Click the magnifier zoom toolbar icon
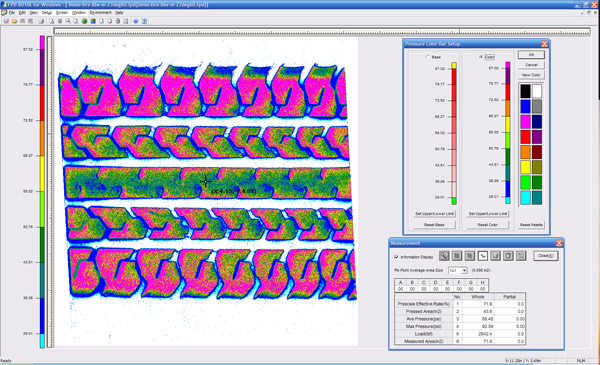 (x=68, y=21)
